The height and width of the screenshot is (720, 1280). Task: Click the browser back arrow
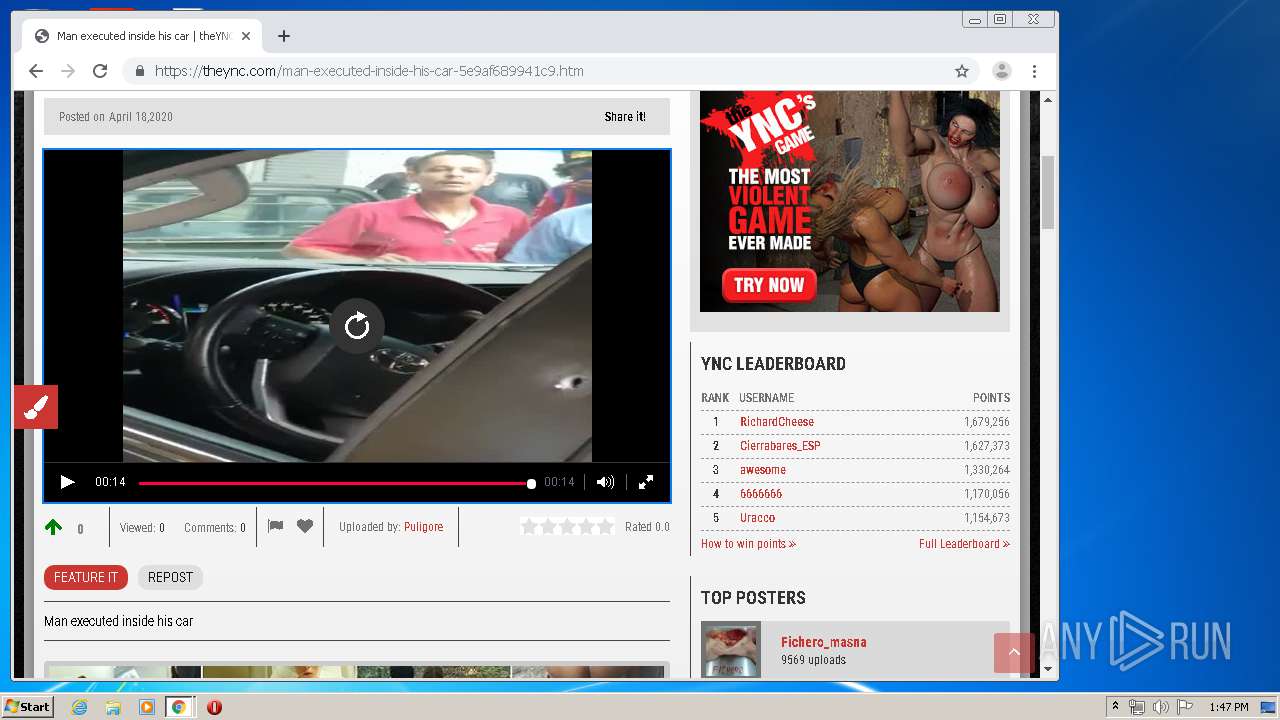click(x=36, y=71)
